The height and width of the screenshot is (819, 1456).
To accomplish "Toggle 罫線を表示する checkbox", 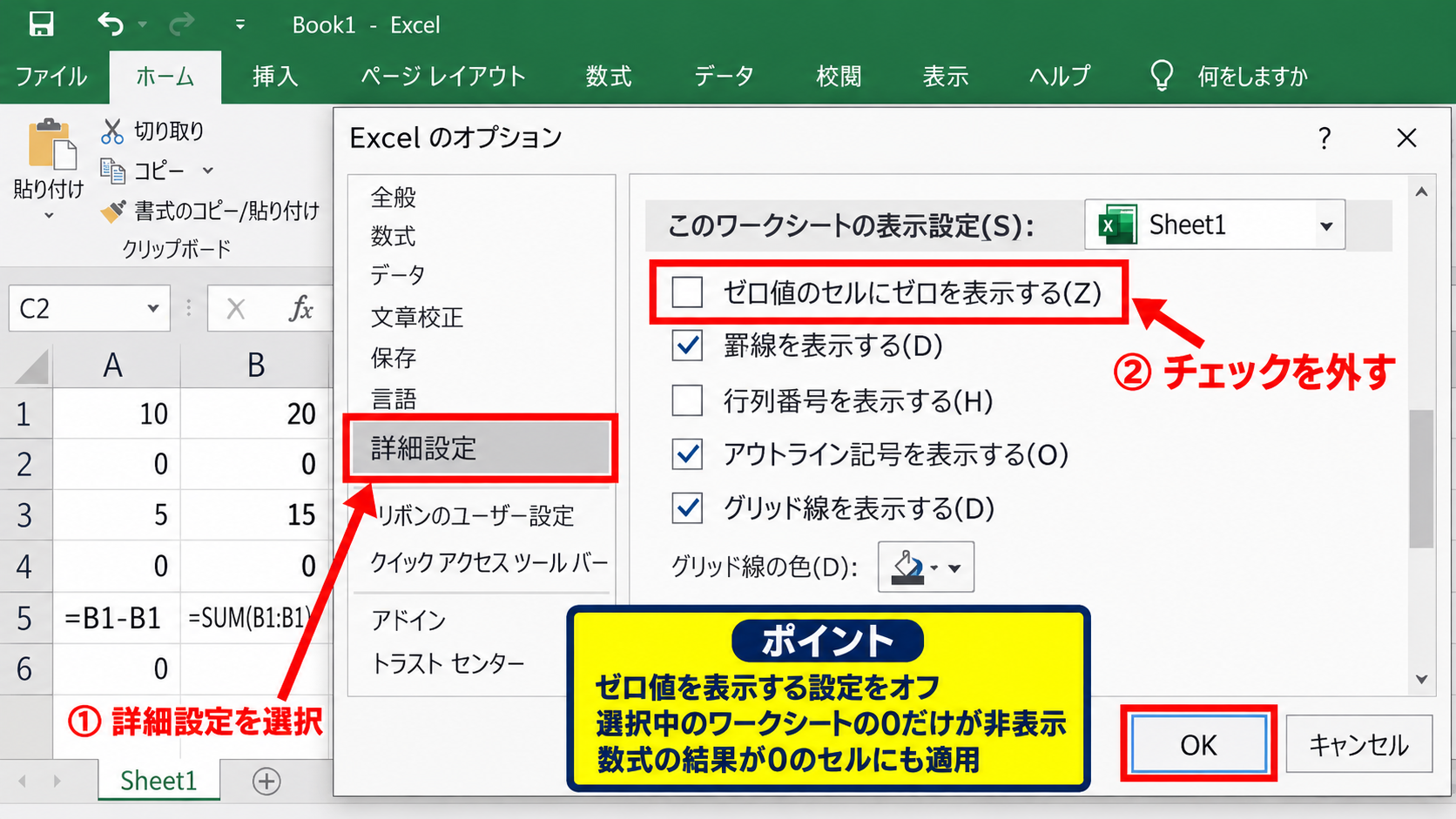I will pyautogui.click(x=687, y=346).
